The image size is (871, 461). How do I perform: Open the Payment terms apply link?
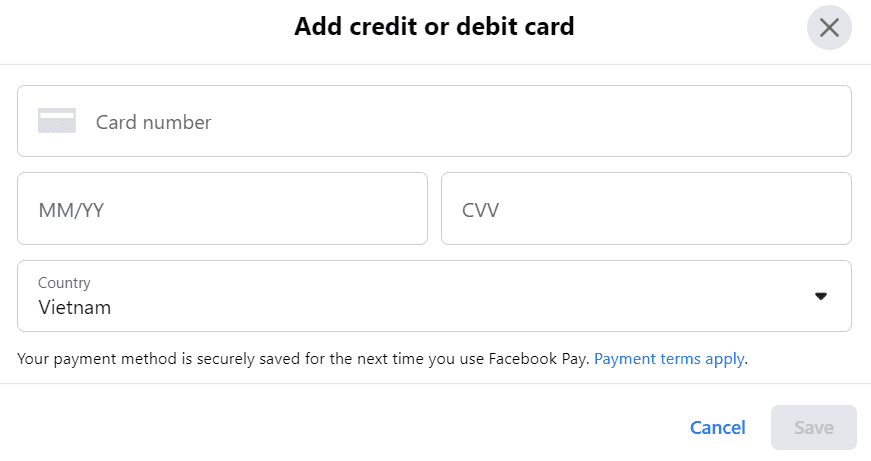pos(669,359)
